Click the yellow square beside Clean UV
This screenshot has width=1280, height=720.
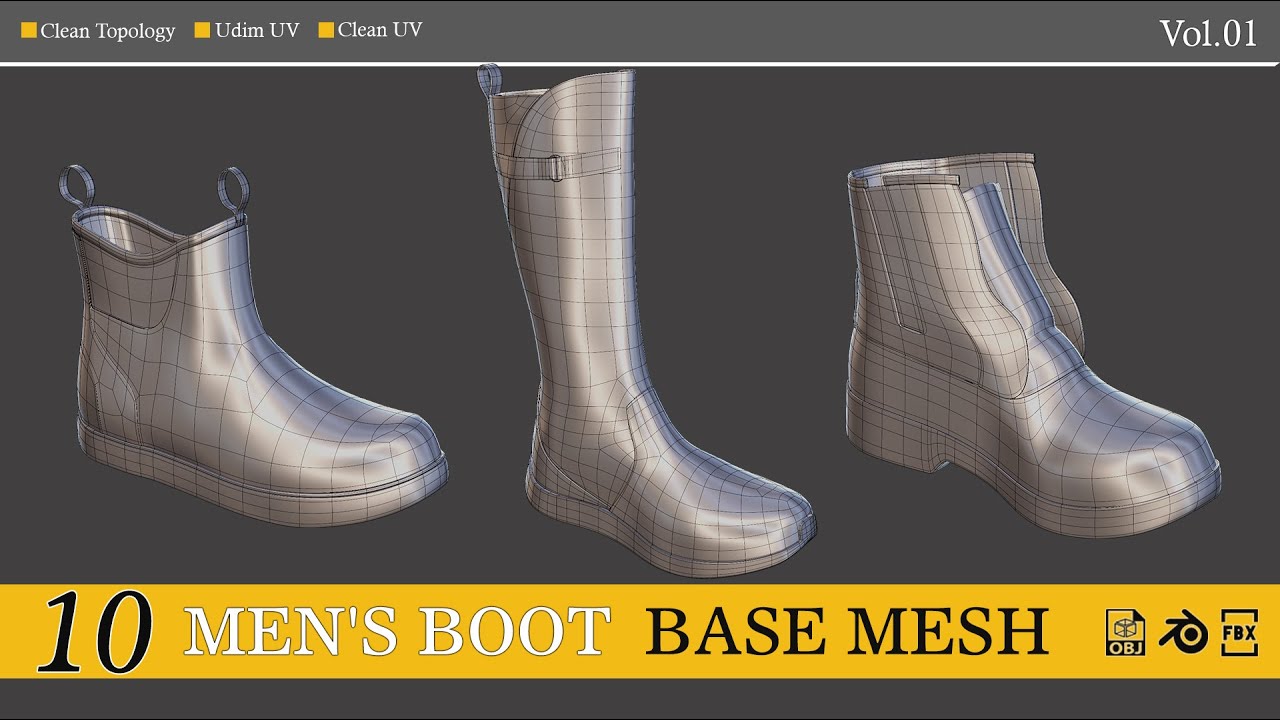click(x=325, y=30)
